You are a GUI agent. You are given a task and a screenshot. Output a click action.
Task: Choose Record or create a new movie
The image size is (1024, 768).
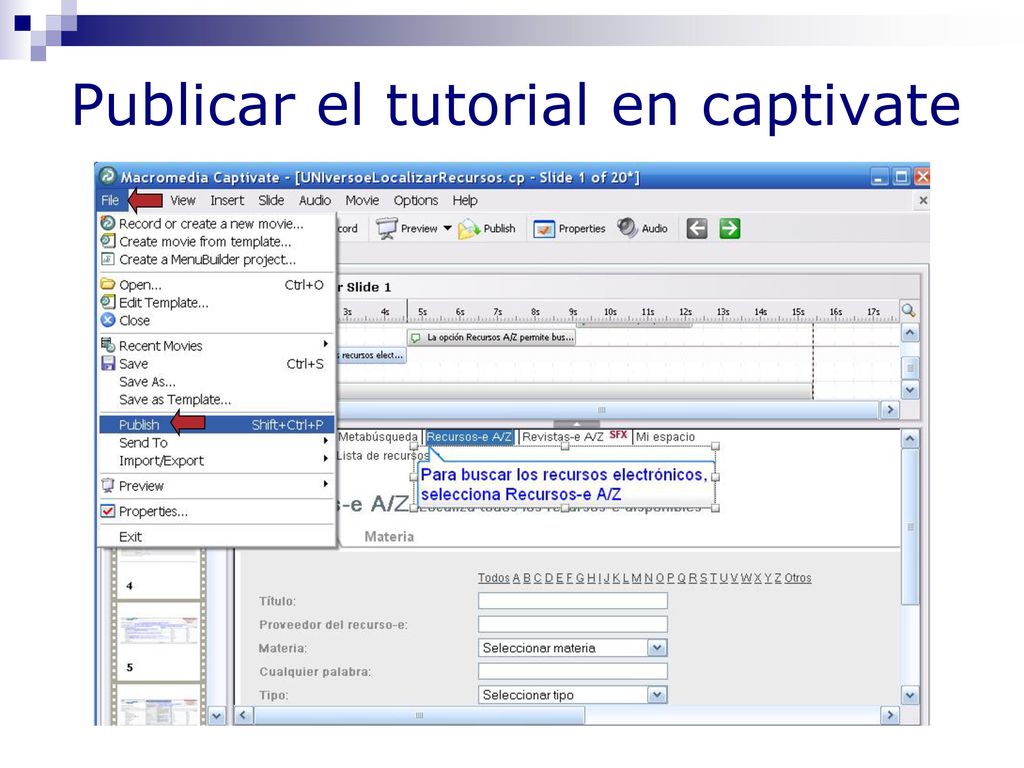point(217,223)
